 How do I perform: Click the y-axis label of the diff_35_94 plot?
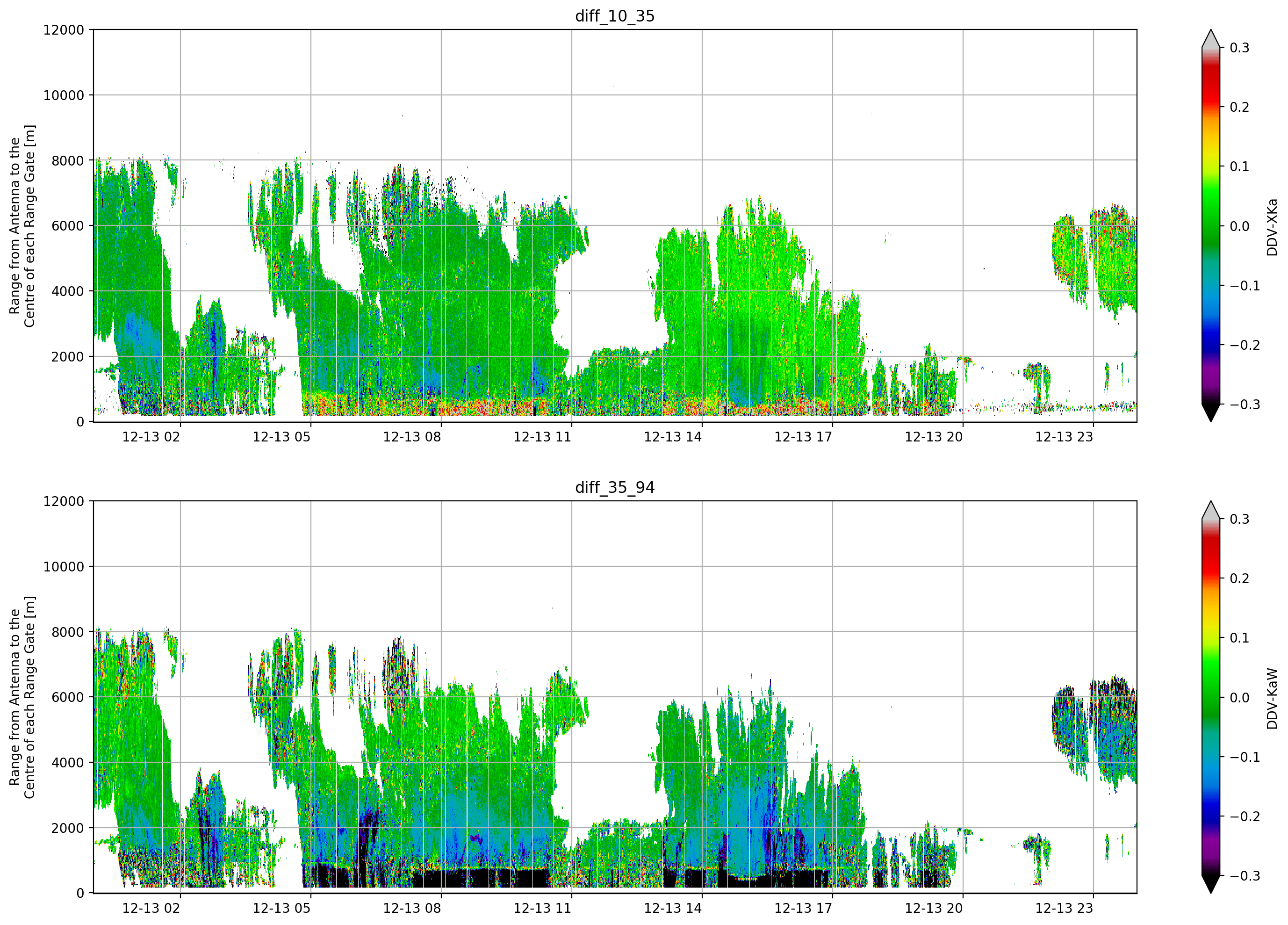pos(22,697)
